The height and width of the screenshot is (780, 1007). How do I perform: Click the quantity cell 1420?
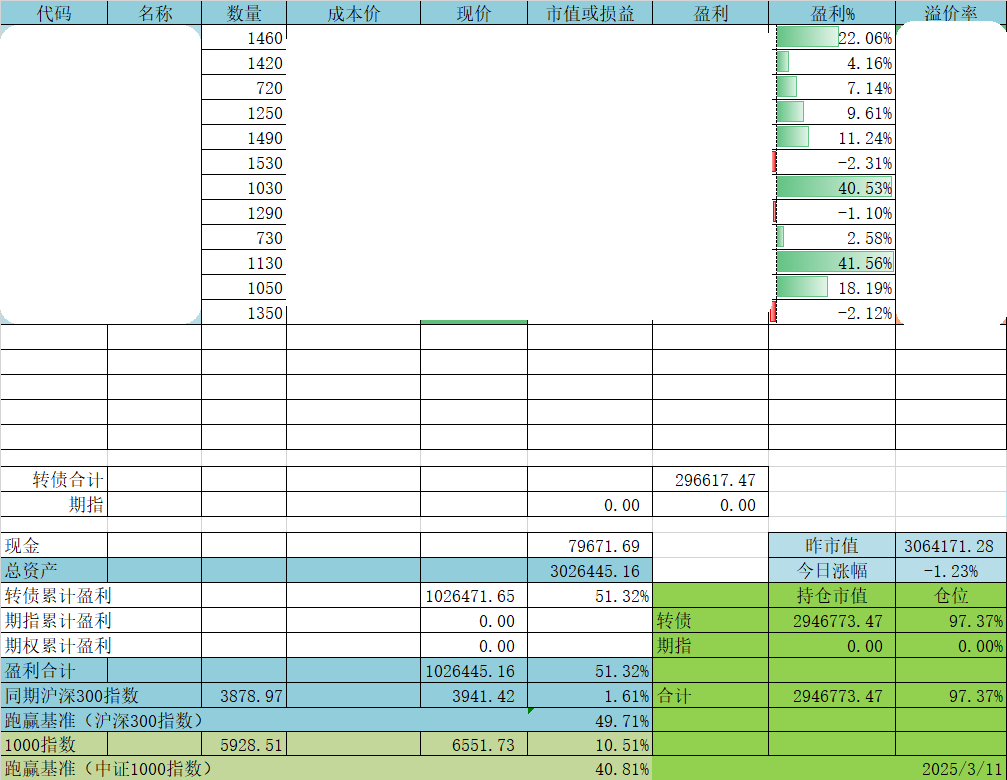point(244,63)
